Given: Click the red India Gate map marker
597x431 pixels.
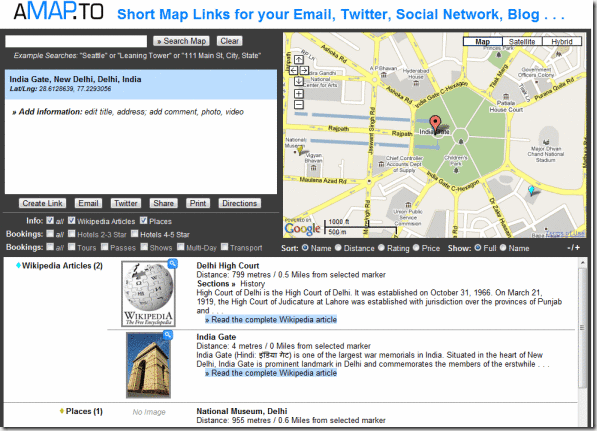Looking at the screenshot, I should (435, 125).
